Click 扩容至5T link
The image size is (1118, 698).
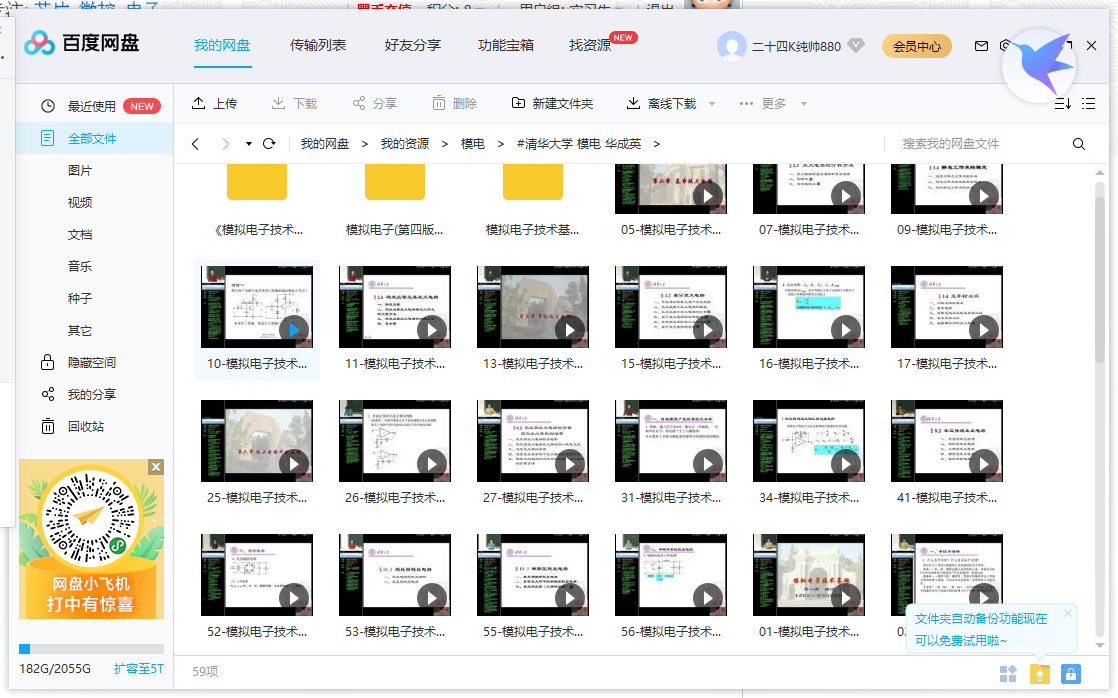[138, 669]
